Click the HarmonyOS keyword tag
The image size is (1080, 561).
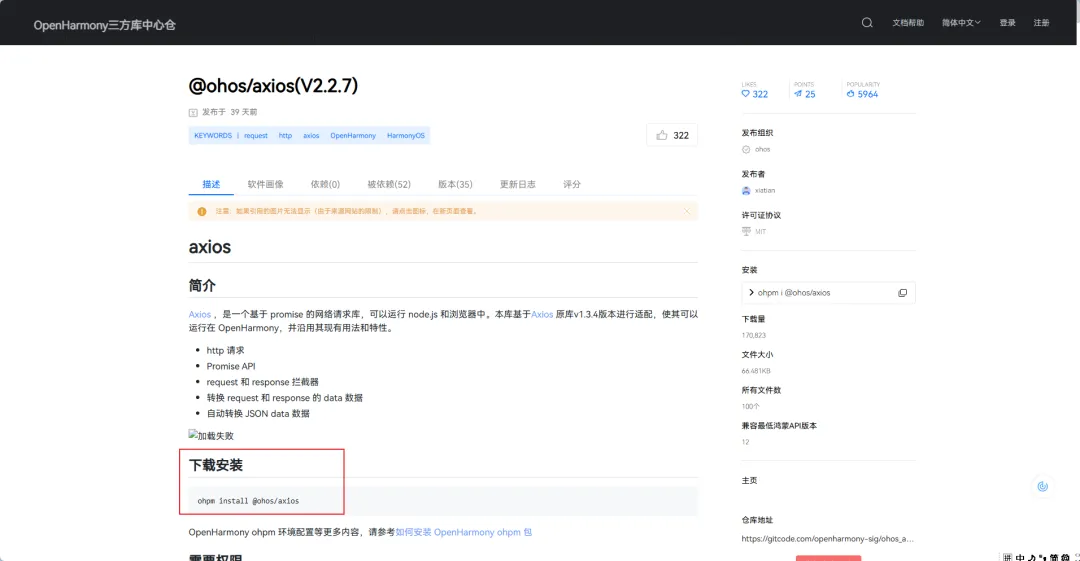pyautogui.click(x=406, y=136)
